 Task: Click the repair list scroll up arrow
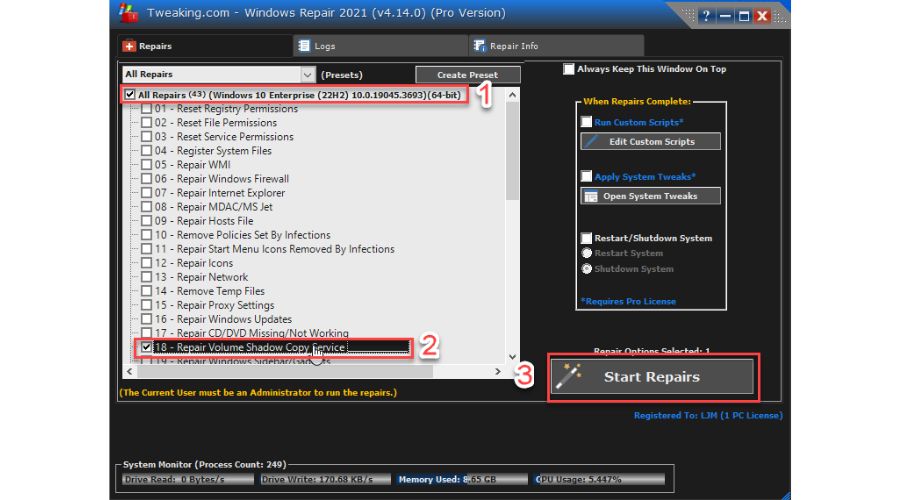coord(512,95)
